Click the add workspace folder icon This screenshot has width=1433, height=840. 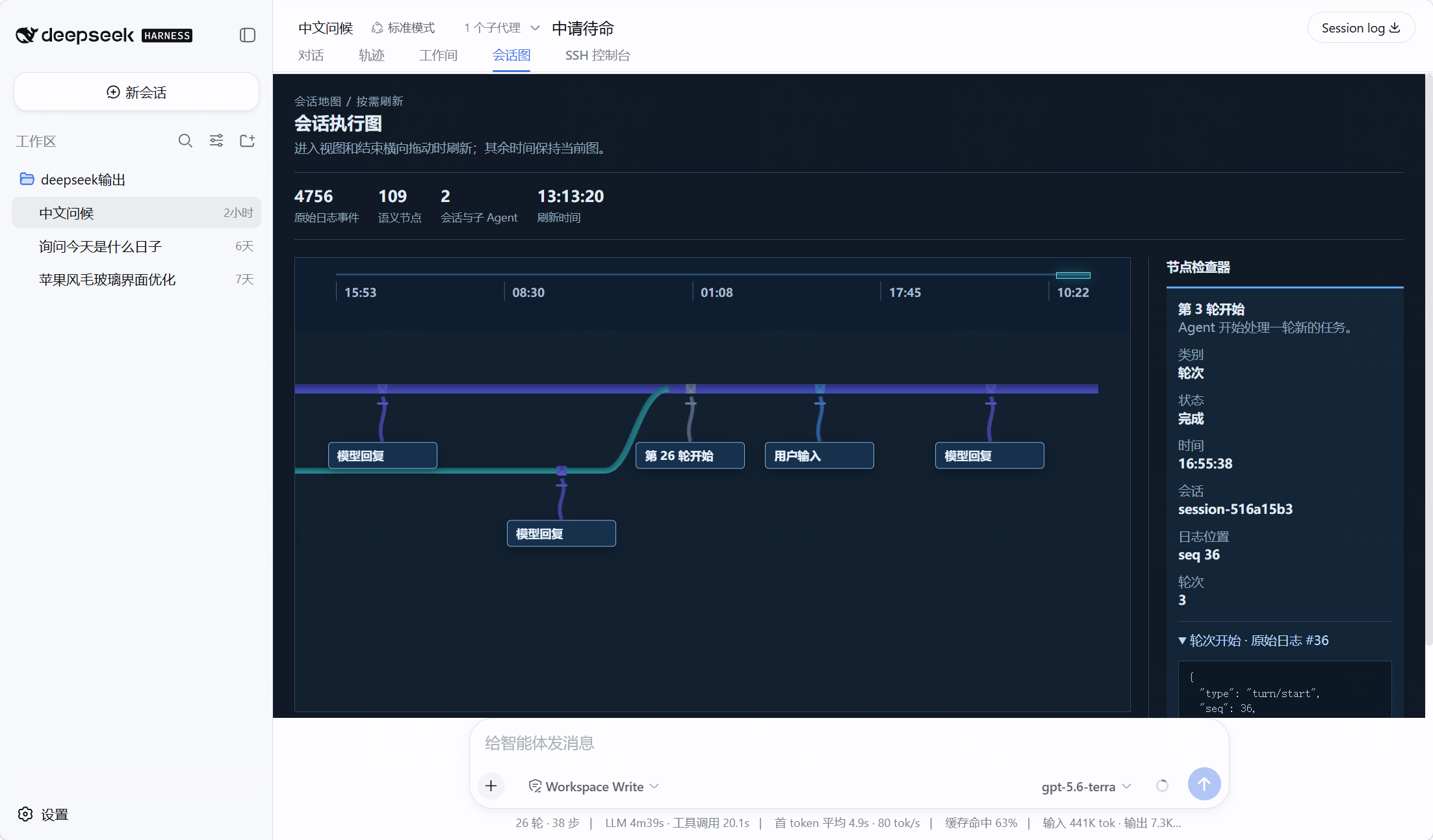(248, 141)
